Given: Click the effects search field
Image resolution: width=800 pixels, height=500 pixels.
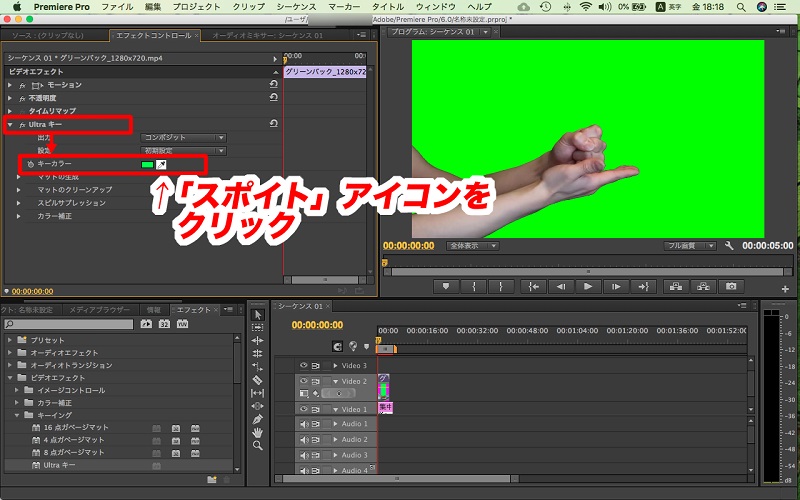Looking at the screenshot, I should [69, 324].
